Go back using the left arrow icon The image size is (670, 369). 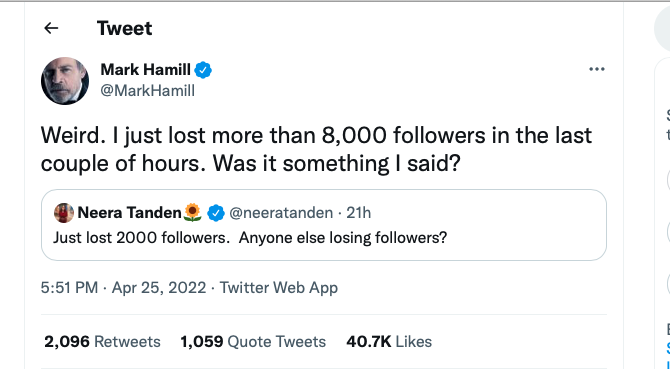click(x=51, y=28)
